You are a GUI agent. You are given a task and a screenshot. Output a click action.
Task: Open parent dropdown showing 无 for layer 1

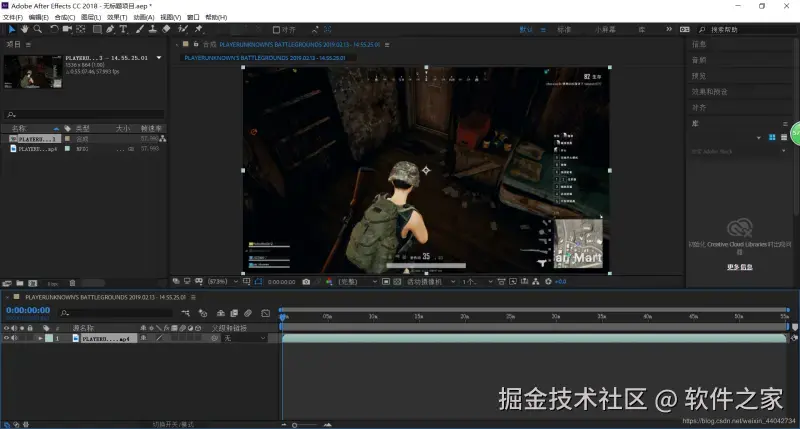point(245,338)
